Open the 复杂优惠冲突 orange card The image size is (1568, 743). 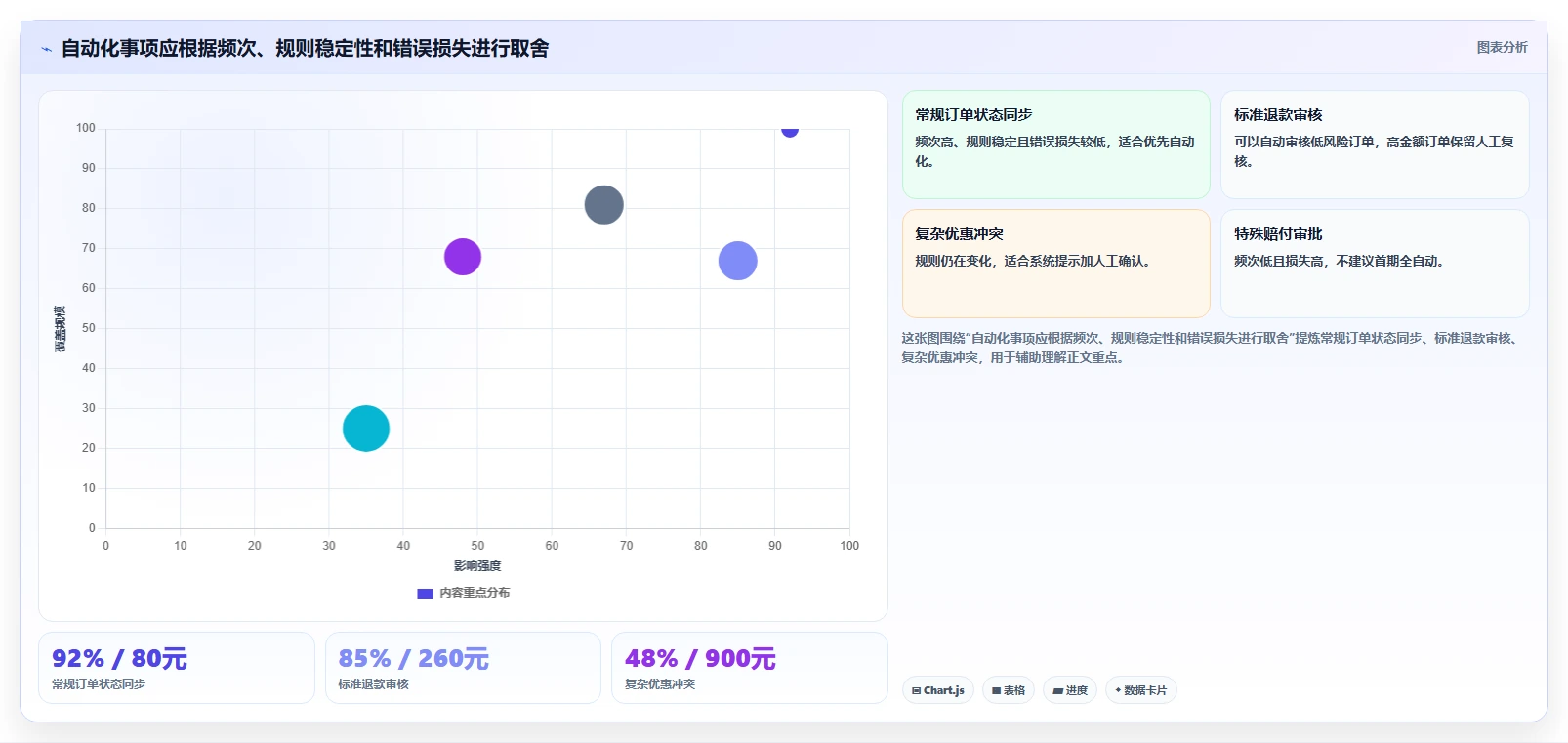[x=1056, y=264]
